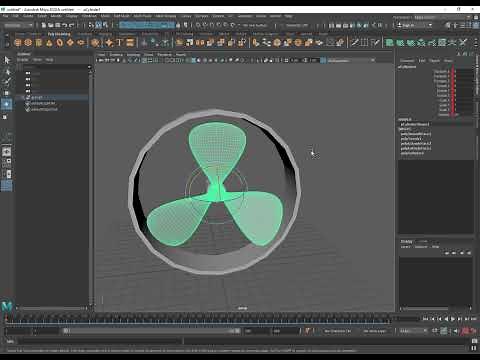Activate the Lasso select tool
This screenshot has width=480, height=360.
(x=7, y=71)
